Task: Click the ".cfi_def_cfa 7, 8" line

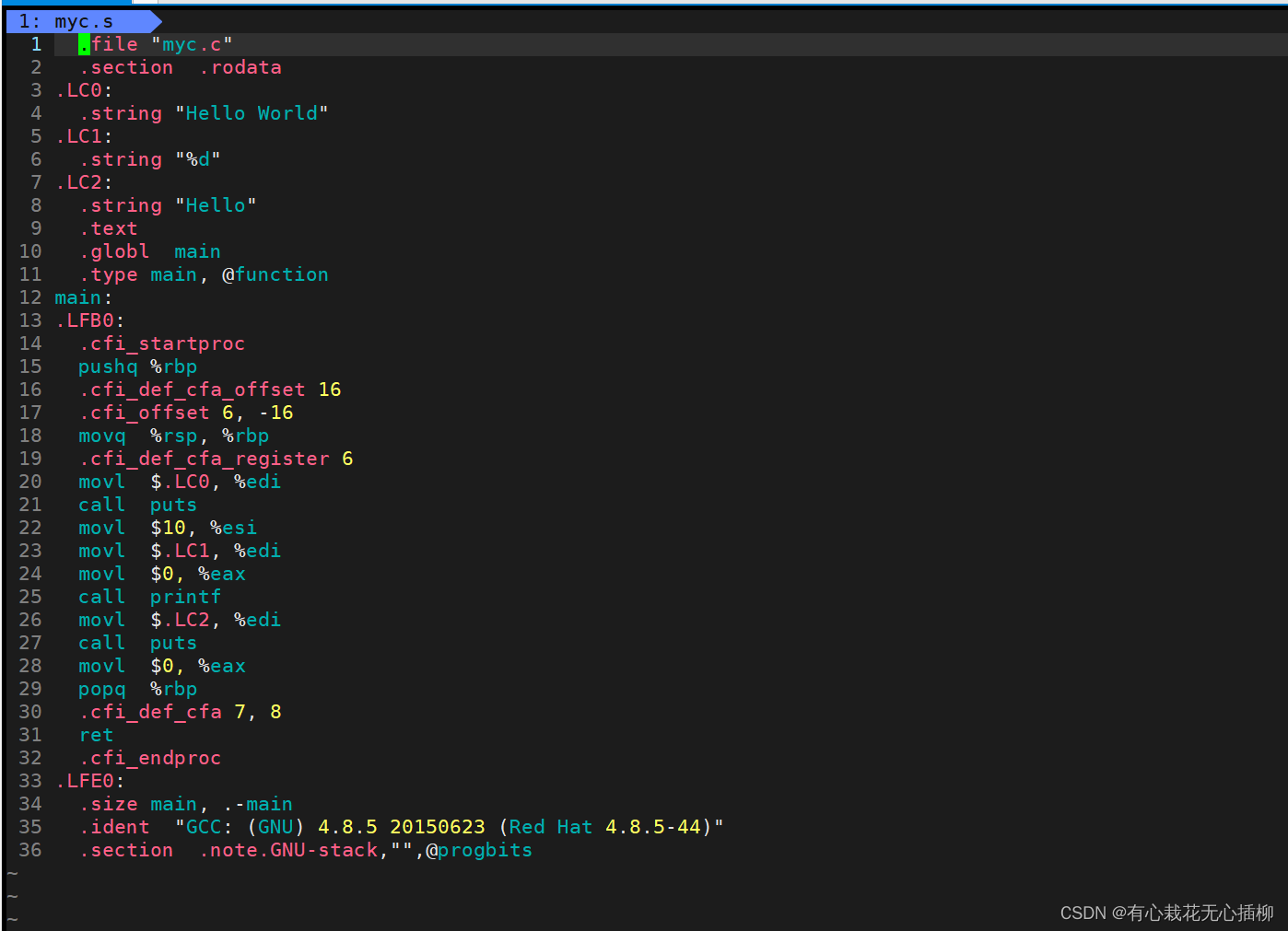Action: [x=181, y=712]
